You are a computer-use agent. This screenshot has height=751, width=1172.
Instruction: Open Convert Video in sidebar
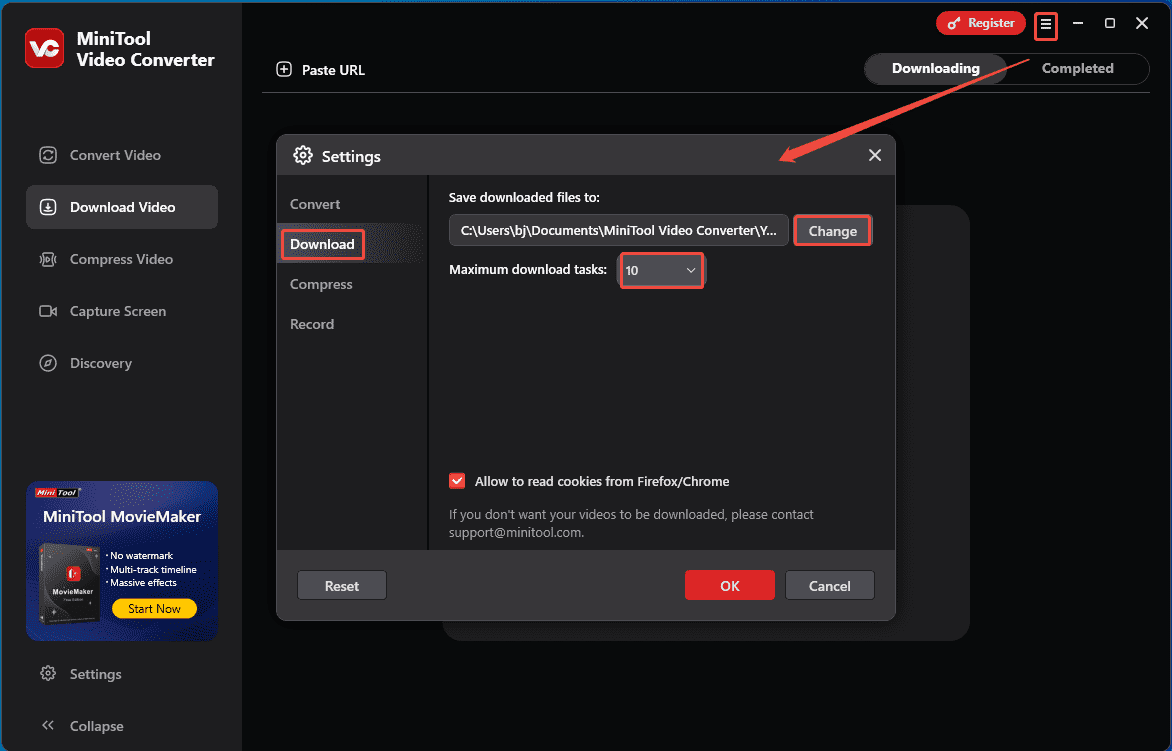coord(122,155)
